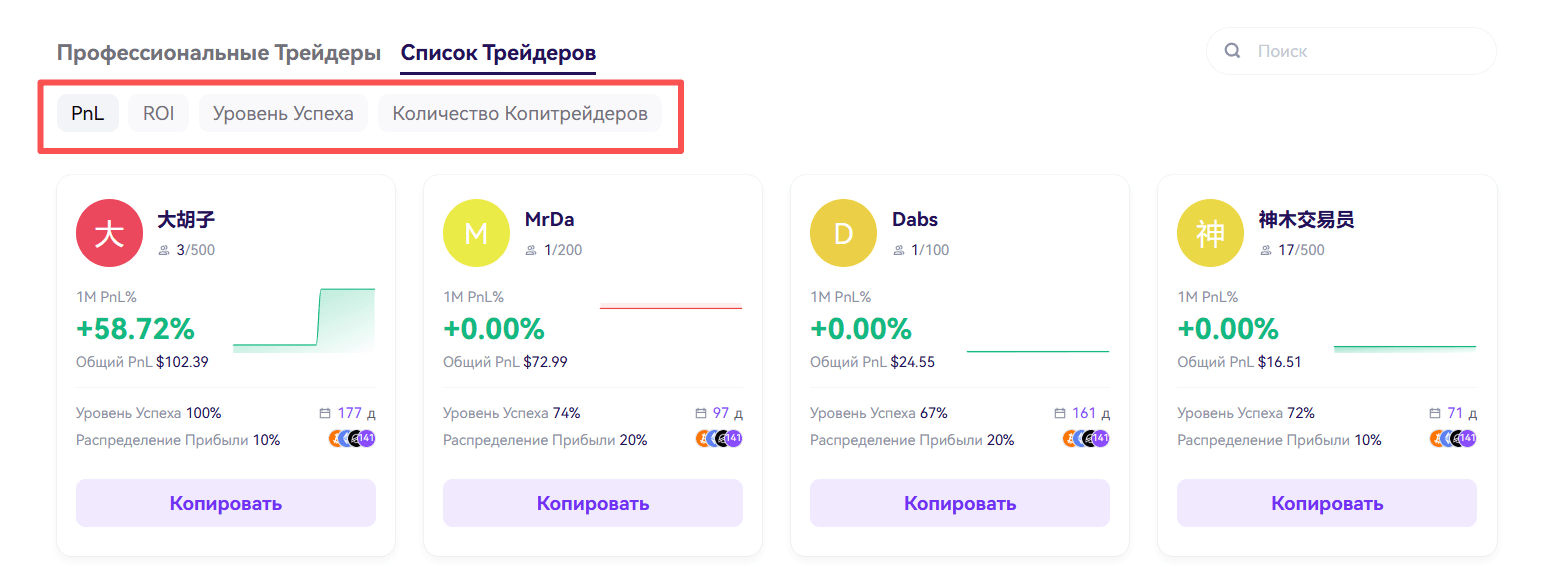Click coin icons cluster on 大胡子 card
Image resolution: width=1542 pixels, height=567 pixels.
352,438
